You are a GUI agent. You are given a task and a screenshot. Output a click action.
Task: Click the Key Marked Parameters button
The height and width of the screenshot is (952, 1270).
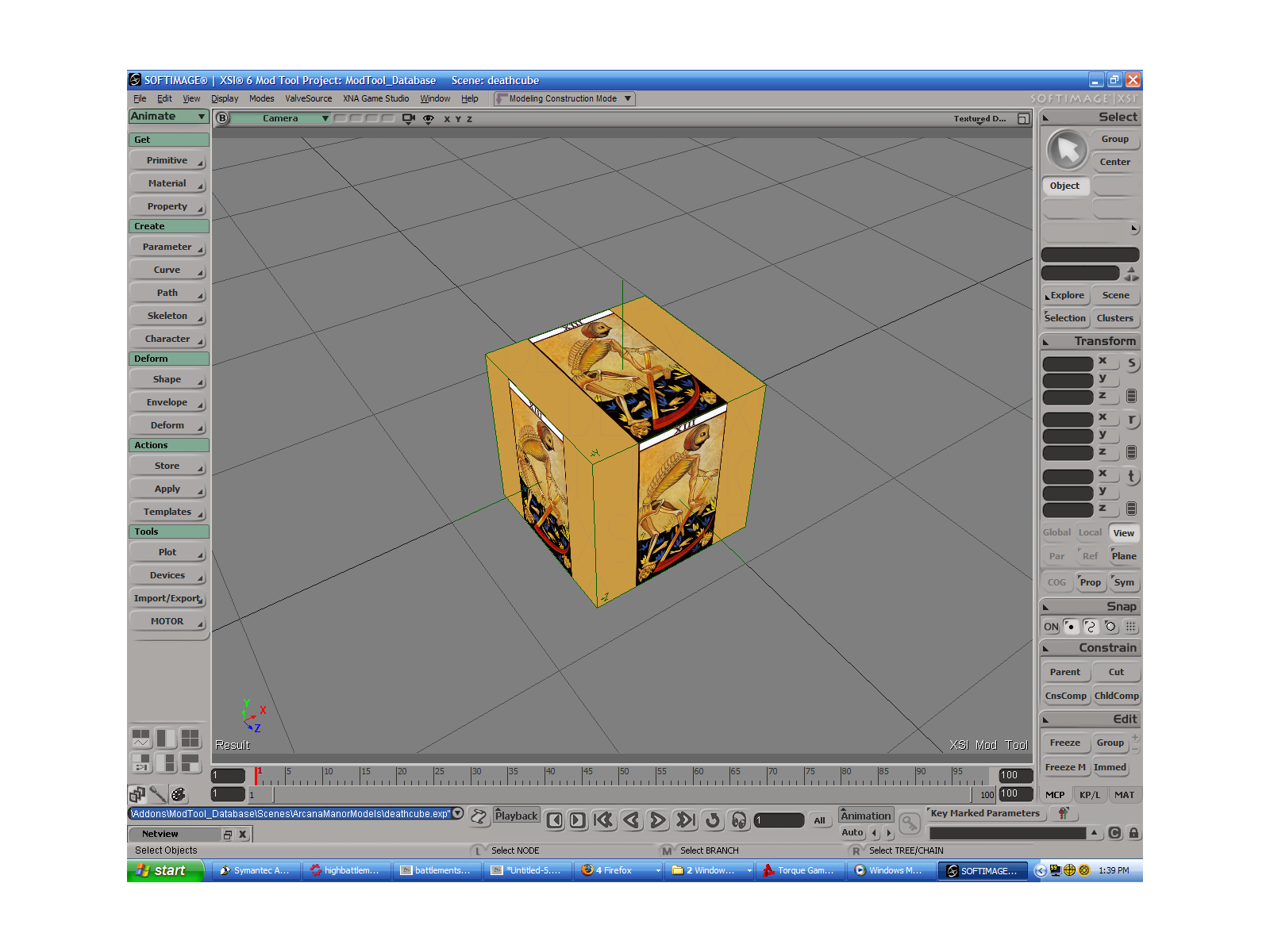coord(985,813)
